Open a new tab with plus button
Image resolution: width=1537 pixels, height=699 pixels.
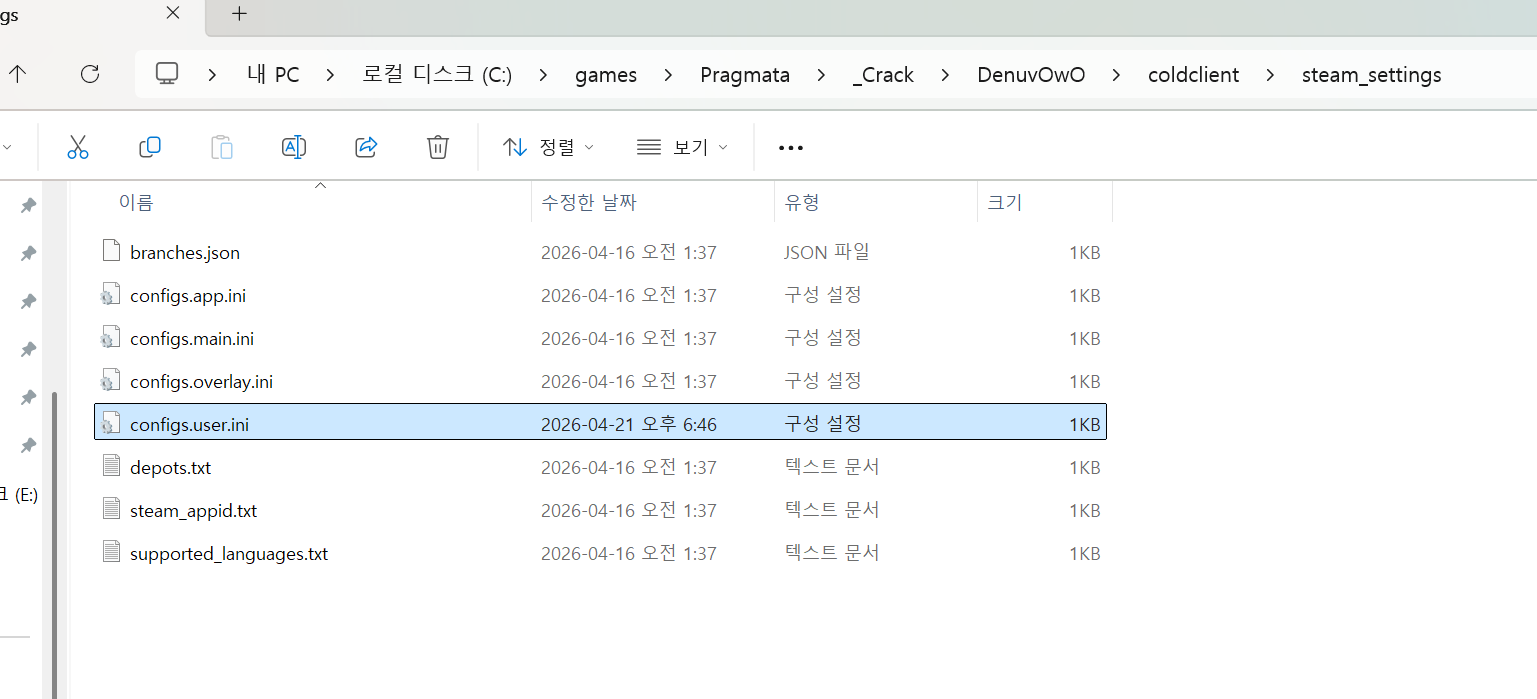tap(239, 14)
